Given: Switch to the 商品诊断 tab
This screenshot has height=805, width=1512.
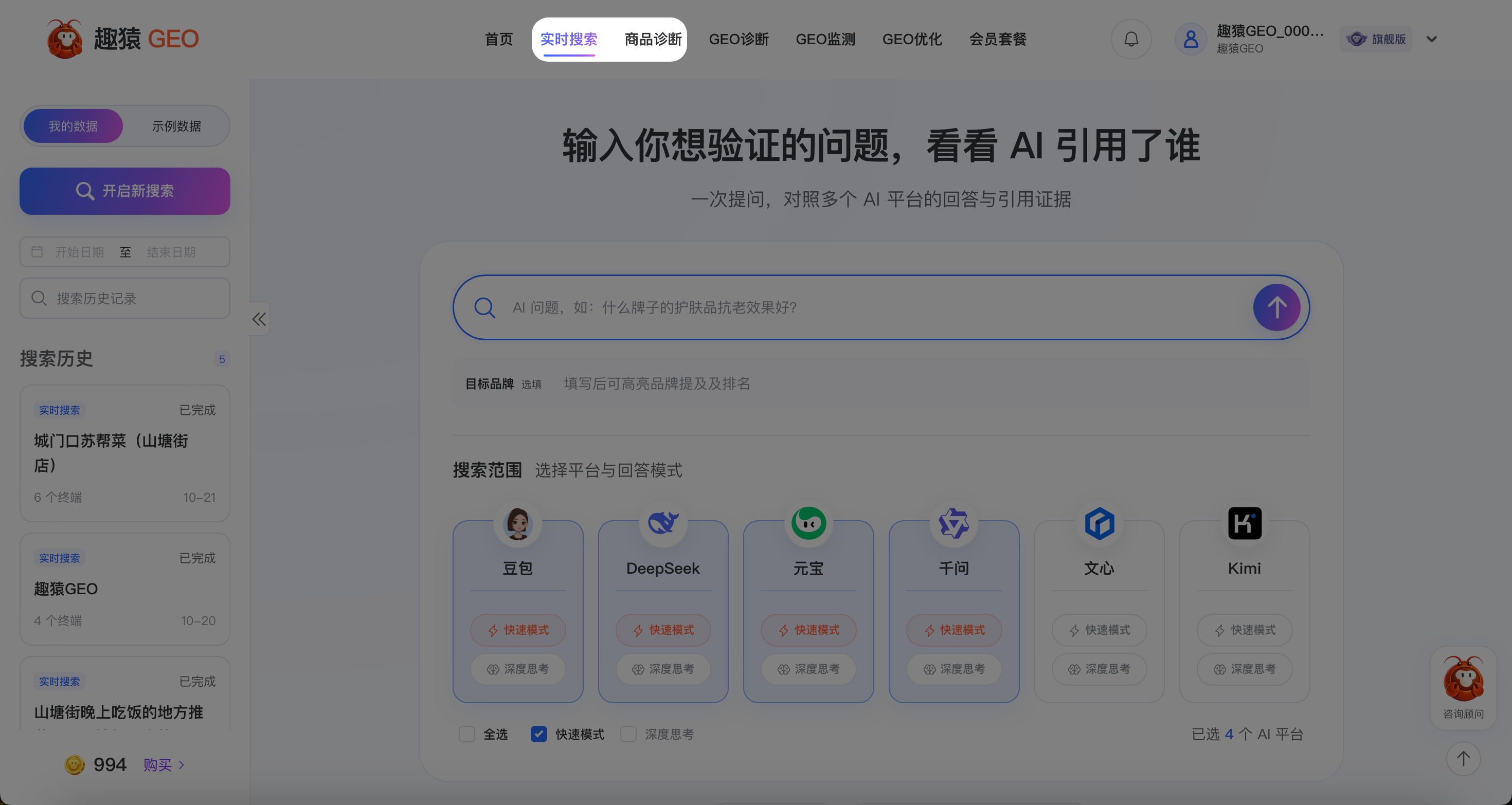Looking at the screenshot, I should pyautogui.click(x=653, y=39).
